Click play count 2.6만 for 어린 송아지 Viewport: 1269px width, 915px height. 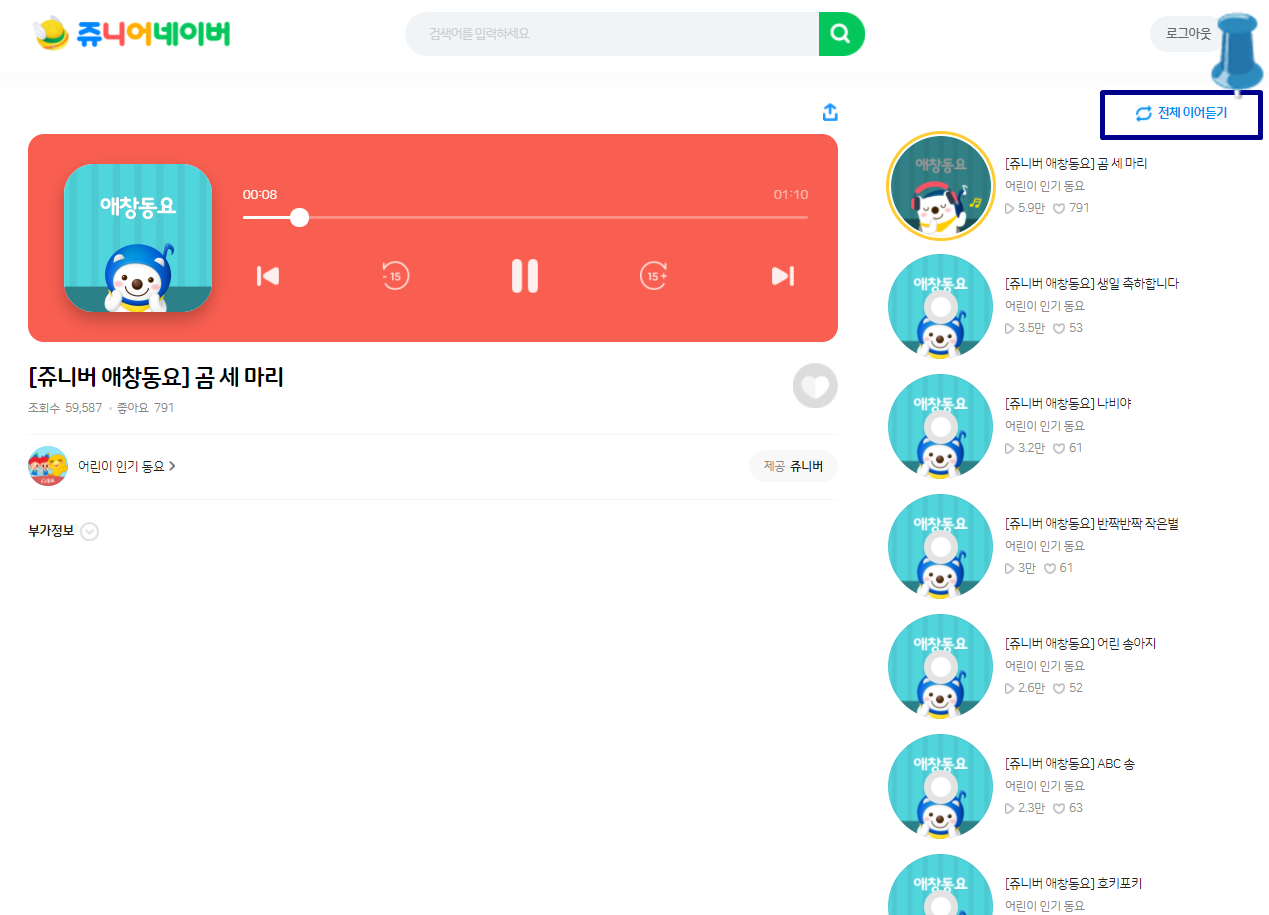coord(1025,688)
